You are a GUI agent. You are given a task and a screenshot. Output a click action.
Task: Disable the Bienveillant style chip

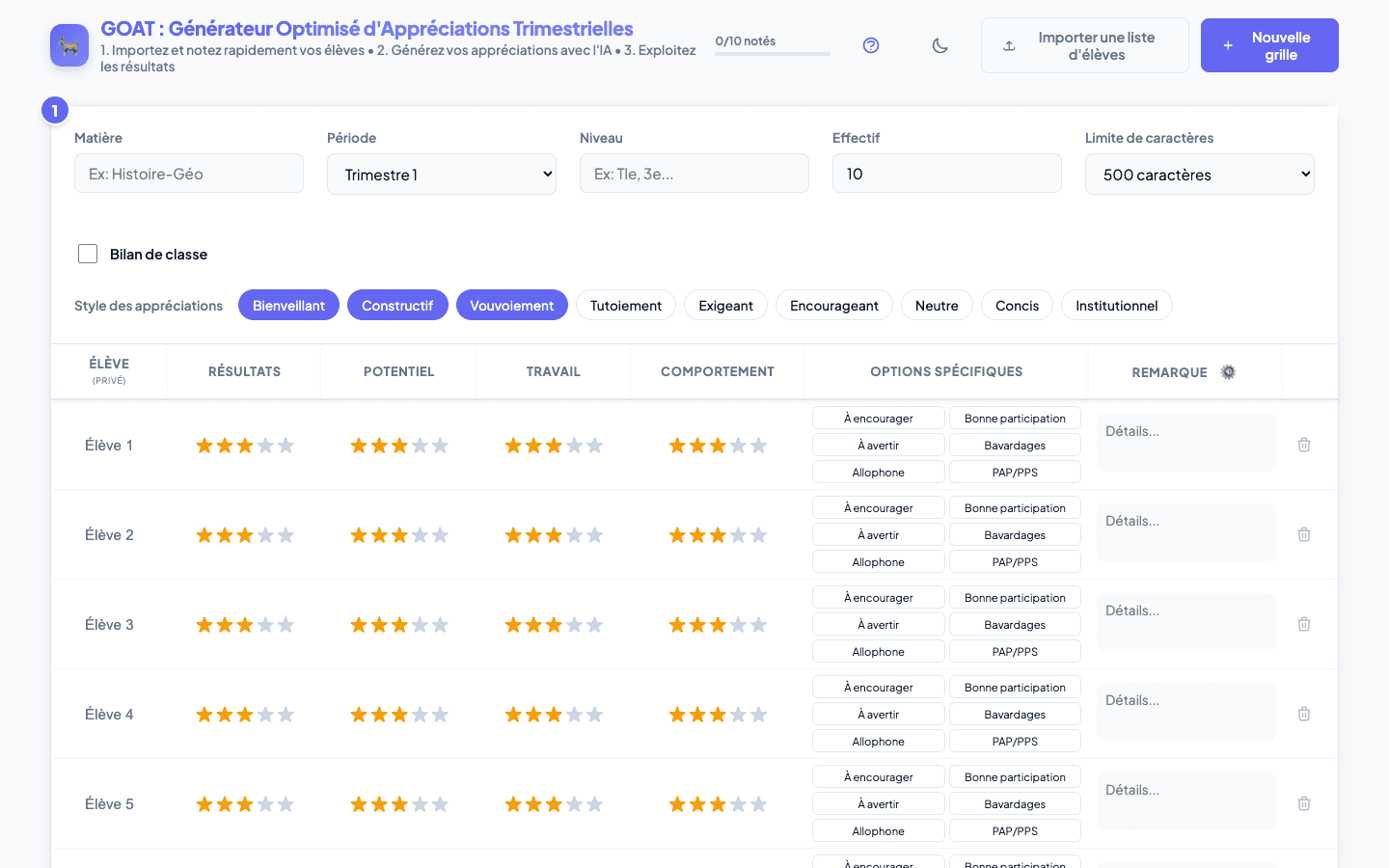(x=288, y=305)
